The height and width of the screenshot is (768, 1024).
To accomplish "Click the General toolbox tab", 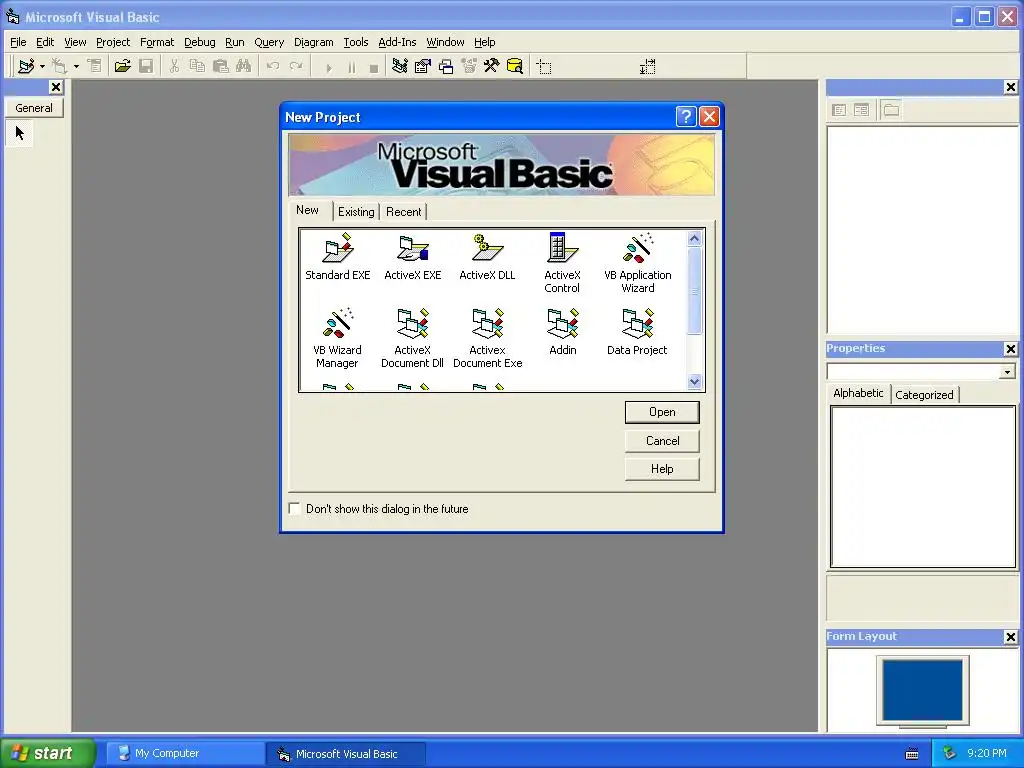I will tap(34, 108).
